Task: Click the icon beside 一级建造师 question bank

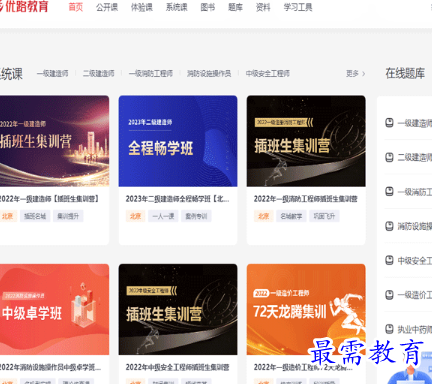Action: (389, 123)
